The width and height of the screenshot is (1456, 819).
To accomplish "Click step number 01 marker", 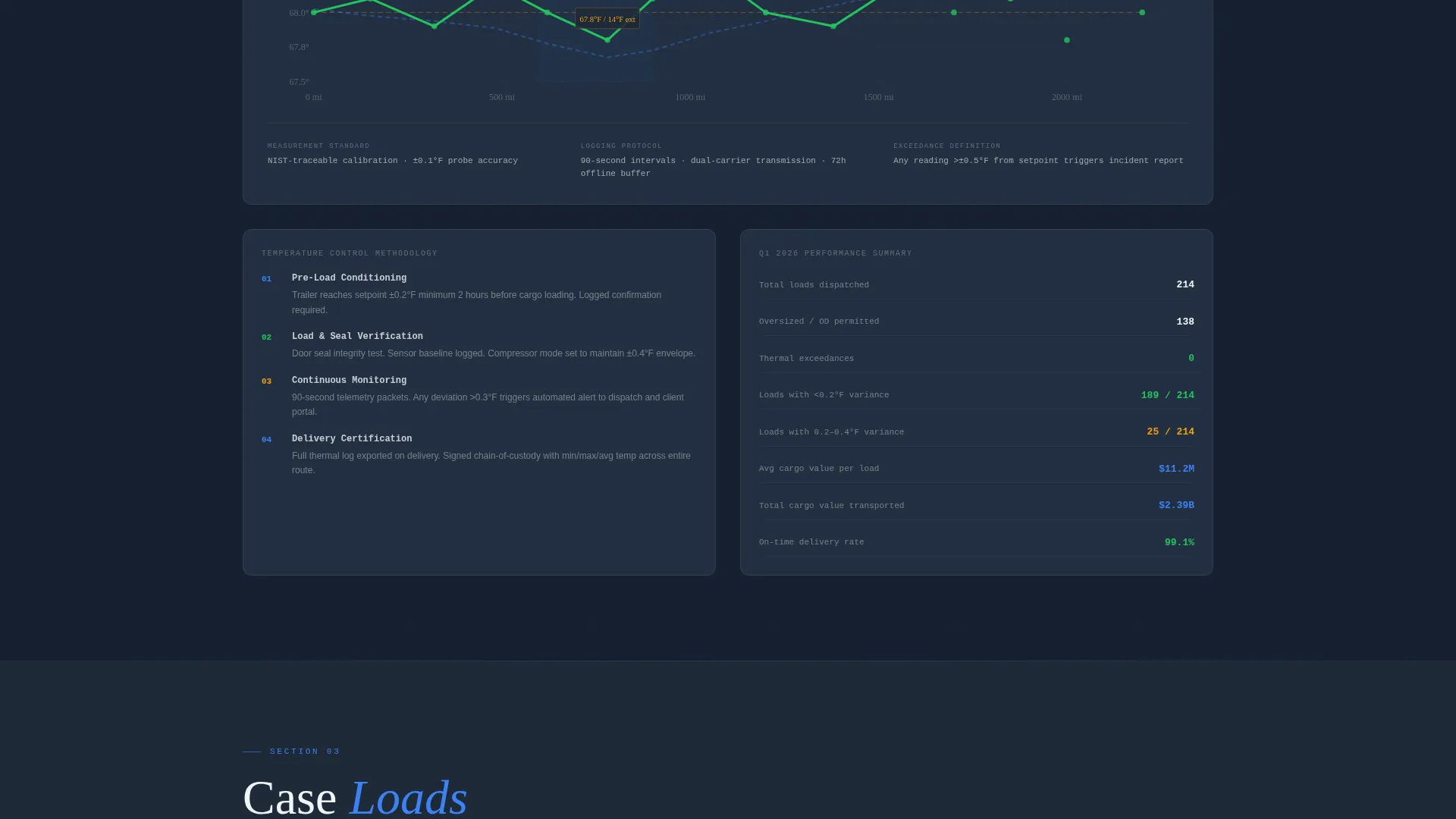I will click(x=266, y=279).
